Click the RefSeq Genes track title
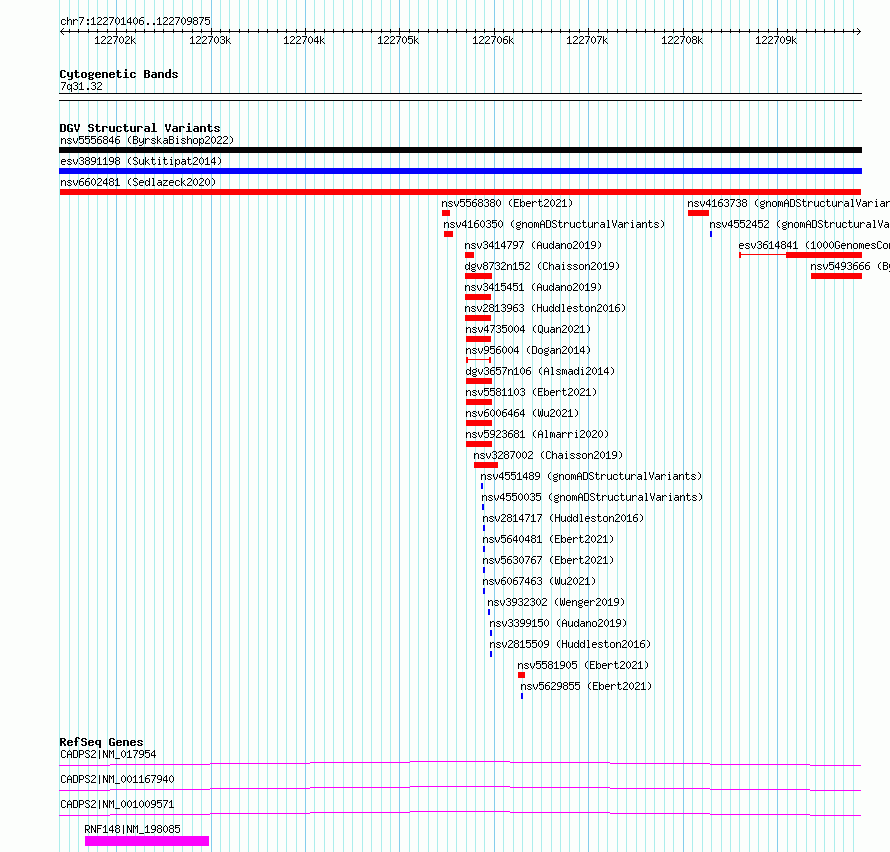Screen dimensions: 890x852 [x=101, y=742]
